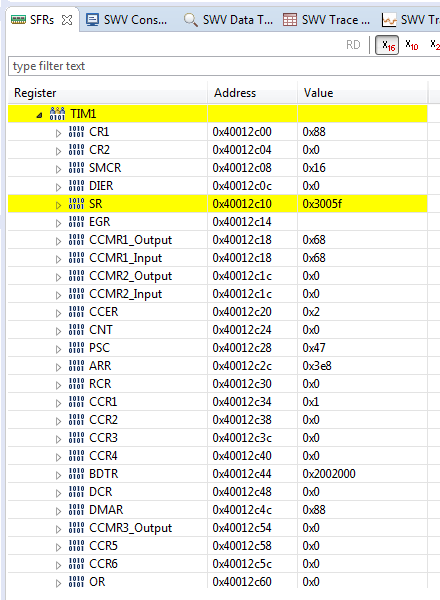Switch to binary X2 number format
This screenshot has width=440, height=600.
click(435, 45)
